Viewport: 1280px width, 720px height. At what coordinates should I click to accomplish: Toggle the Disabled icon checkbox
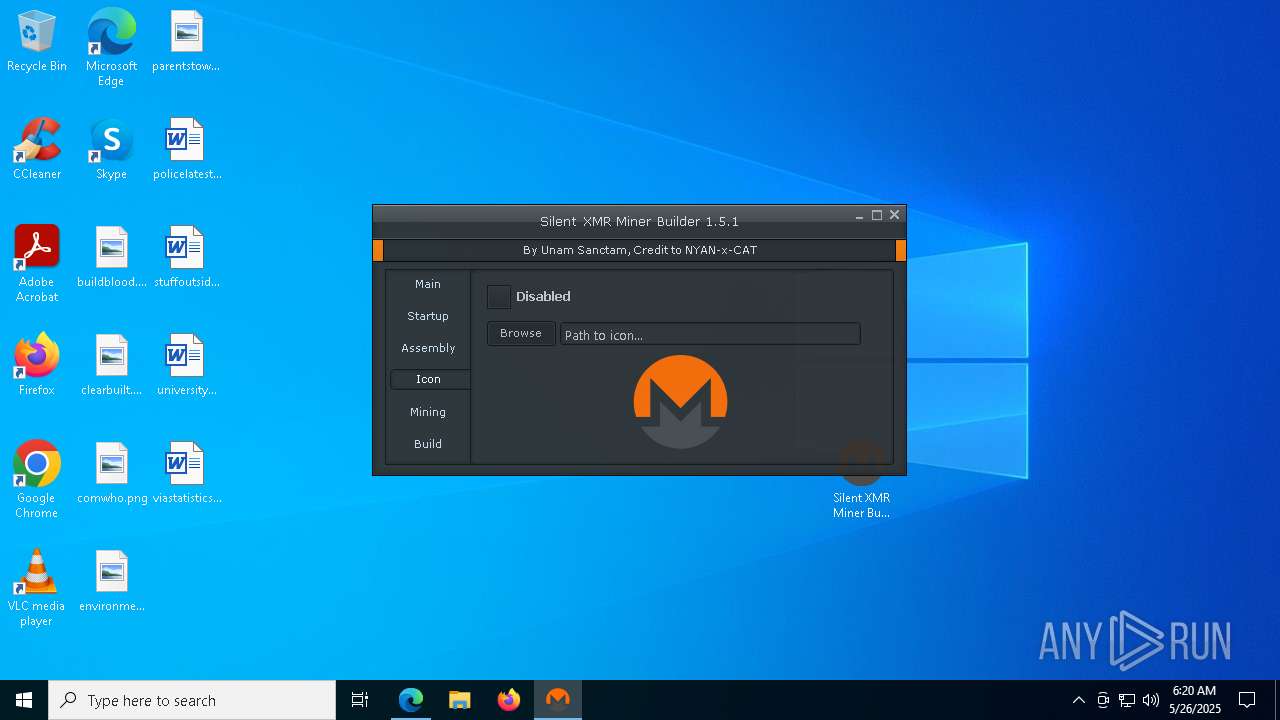click(x=499, y=297)
